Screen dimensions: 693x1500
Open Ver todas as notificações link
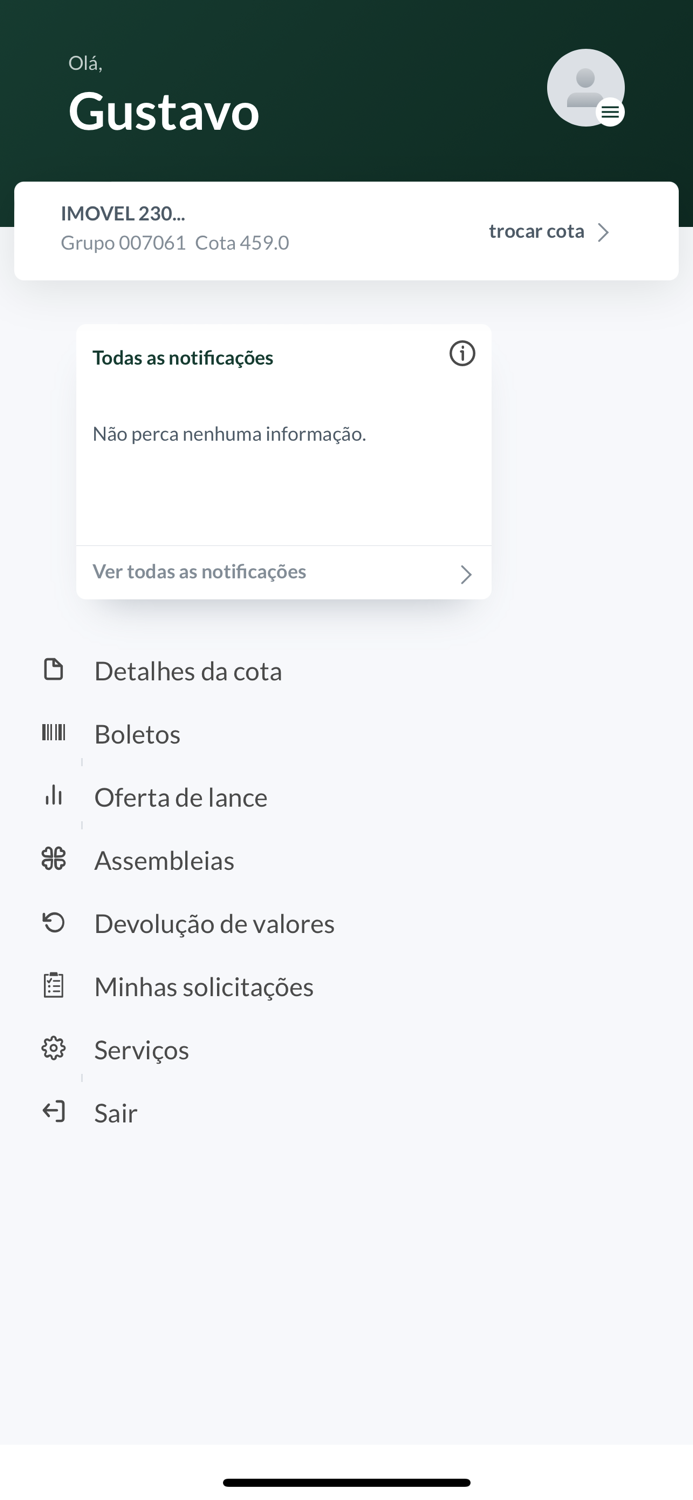[x=200, y=571]
